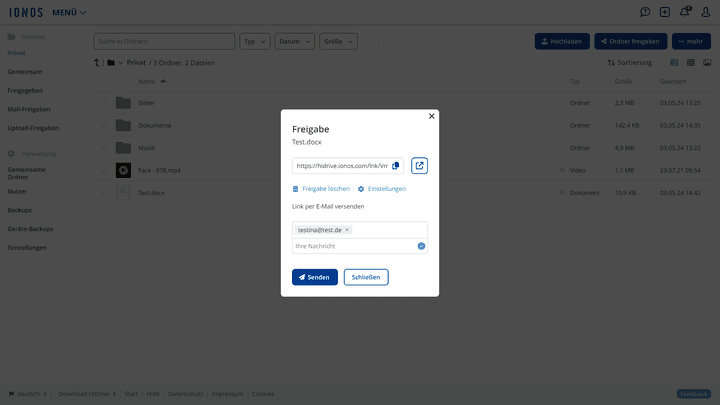Viewport: 720px width, 405px height.
Task: Click the Musik folder icon
Action: [x=123, y=148]
